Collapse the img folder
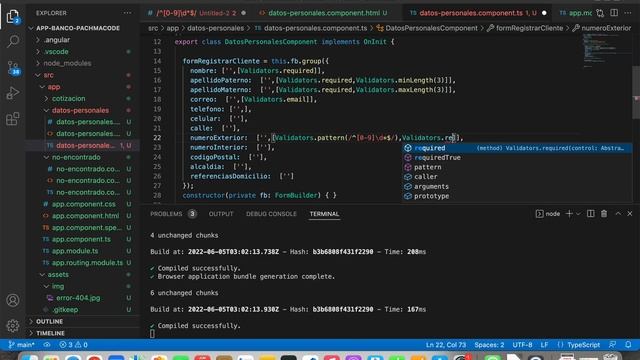640x360 pixels. coord(58,287)
